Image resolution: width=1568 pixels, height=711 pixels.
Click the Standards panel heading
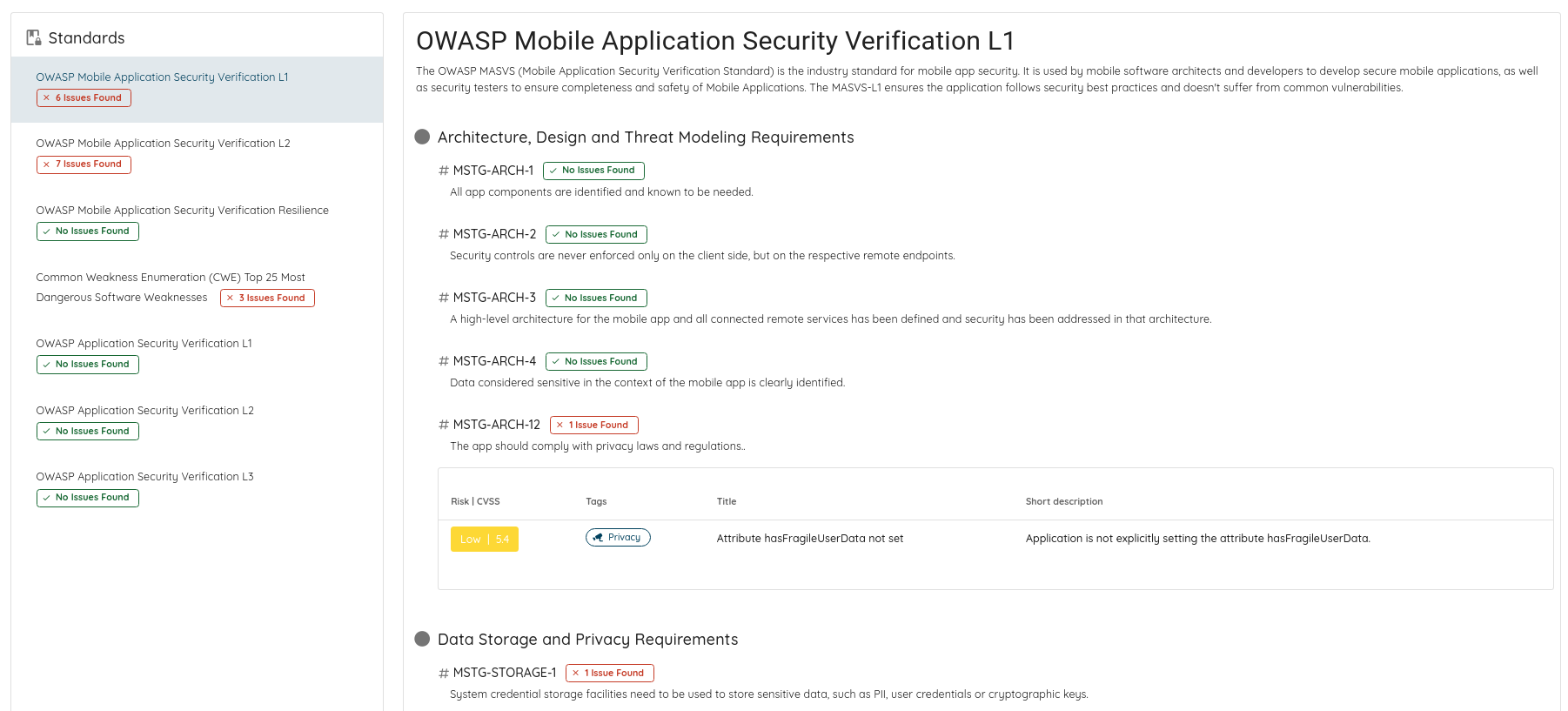click(x=86, y=38)
